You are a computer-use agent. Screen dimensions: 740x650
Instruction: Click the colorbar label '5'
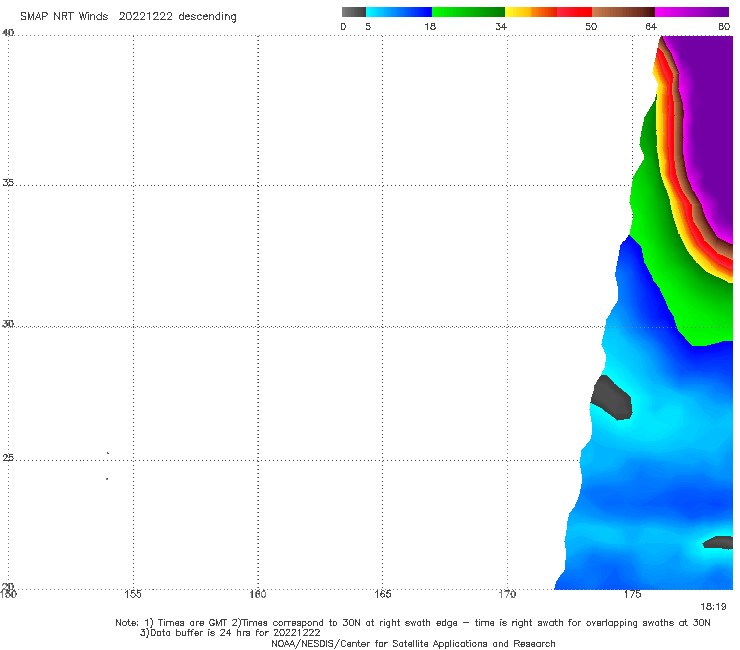click(368, 26)
